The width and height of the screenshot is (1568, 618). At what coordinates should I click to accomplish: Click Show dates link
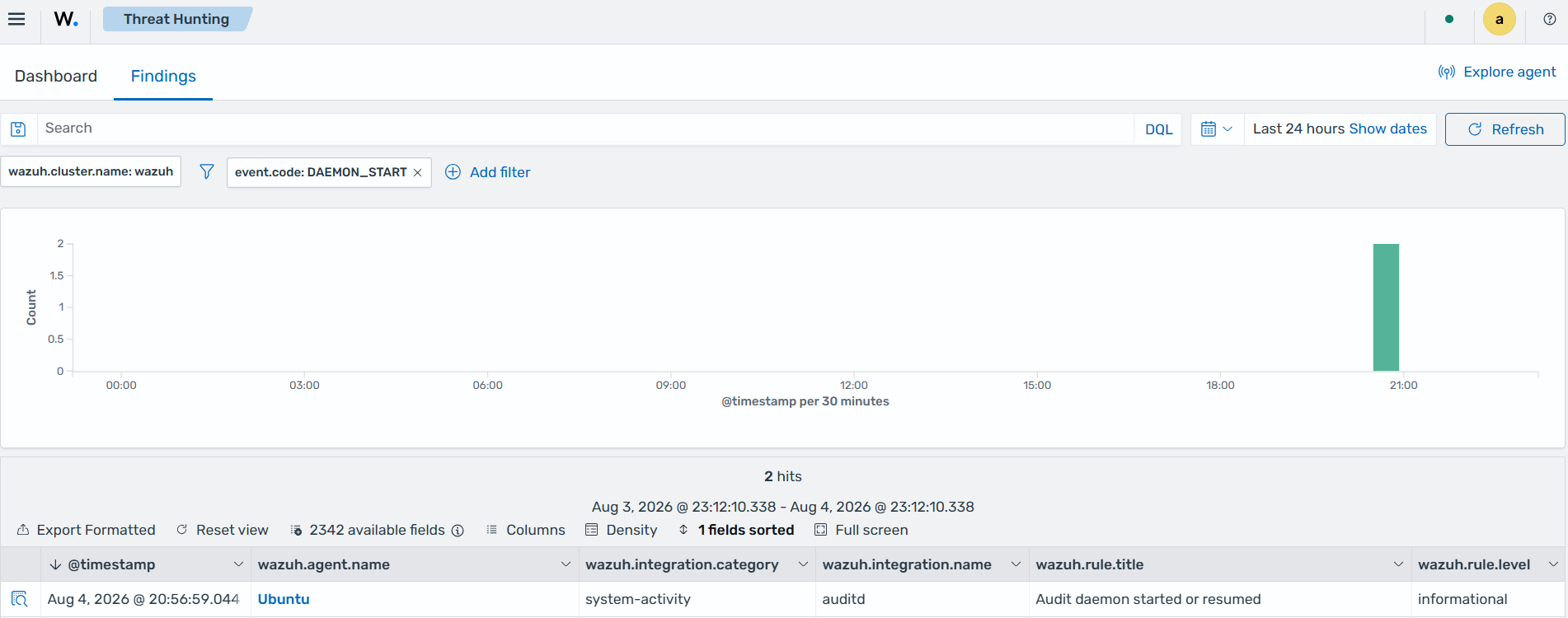[1387, 129]
